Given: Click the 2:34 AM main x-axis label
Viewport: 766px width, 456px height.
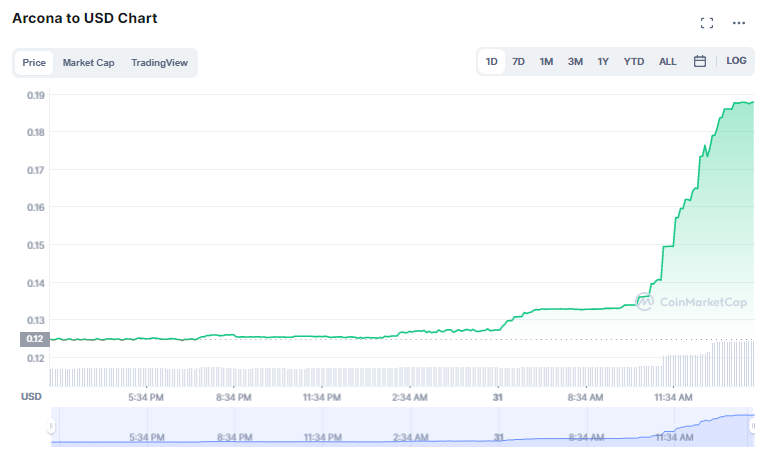Looking at the screenshot, I should click(x=409, y=397).
